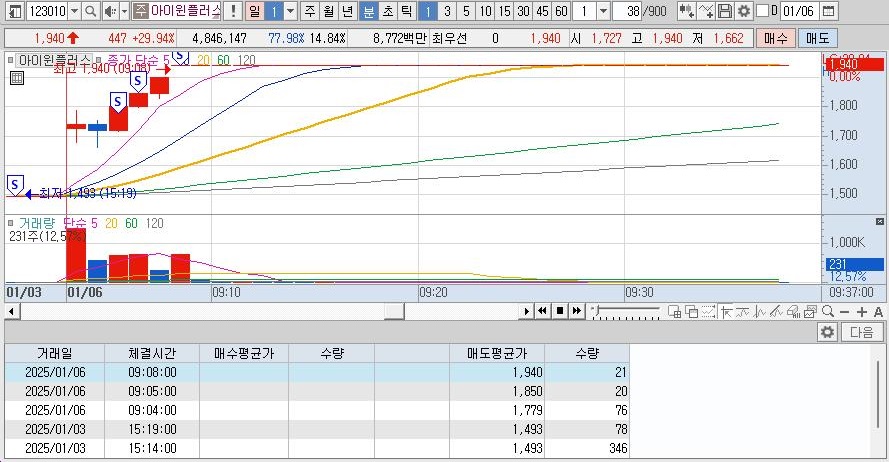
Task: Click the diagonal channel lines icon
Action: [776, 311]
